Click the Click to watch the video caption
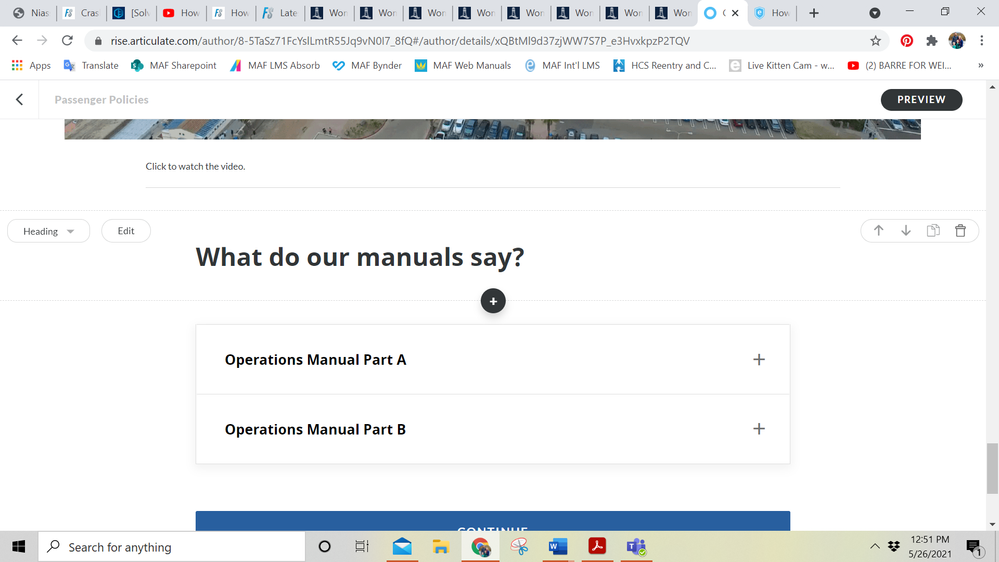 click(x=195, y=166)
